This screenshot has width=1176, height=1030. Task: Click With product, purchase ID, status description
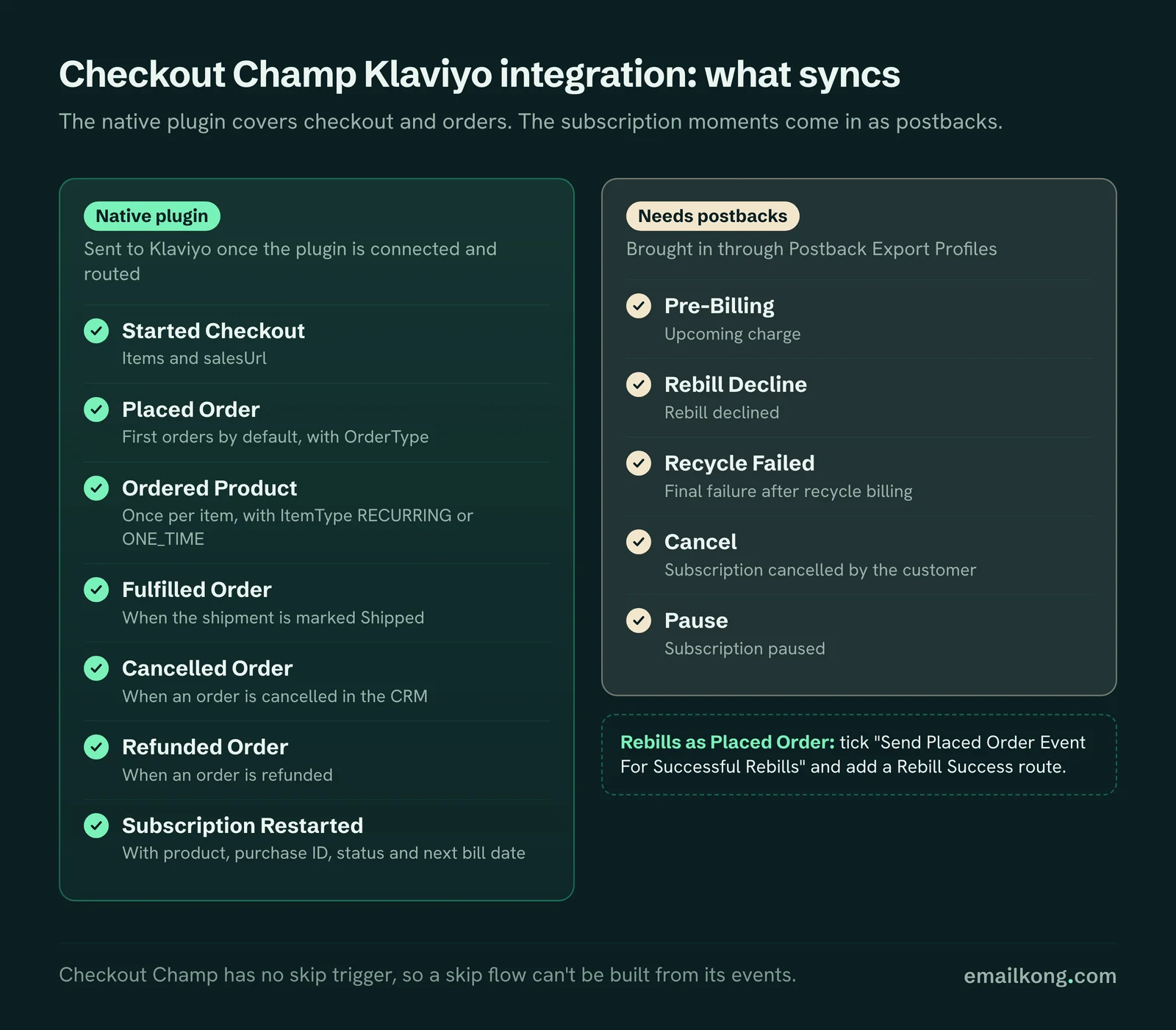point(323,853)
